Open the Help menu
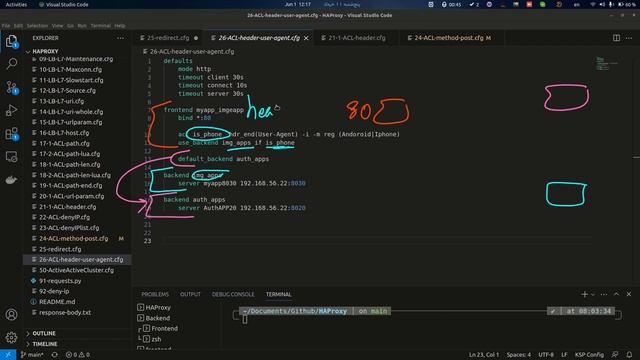The image size is (640, 360). (x=120, y=25)
